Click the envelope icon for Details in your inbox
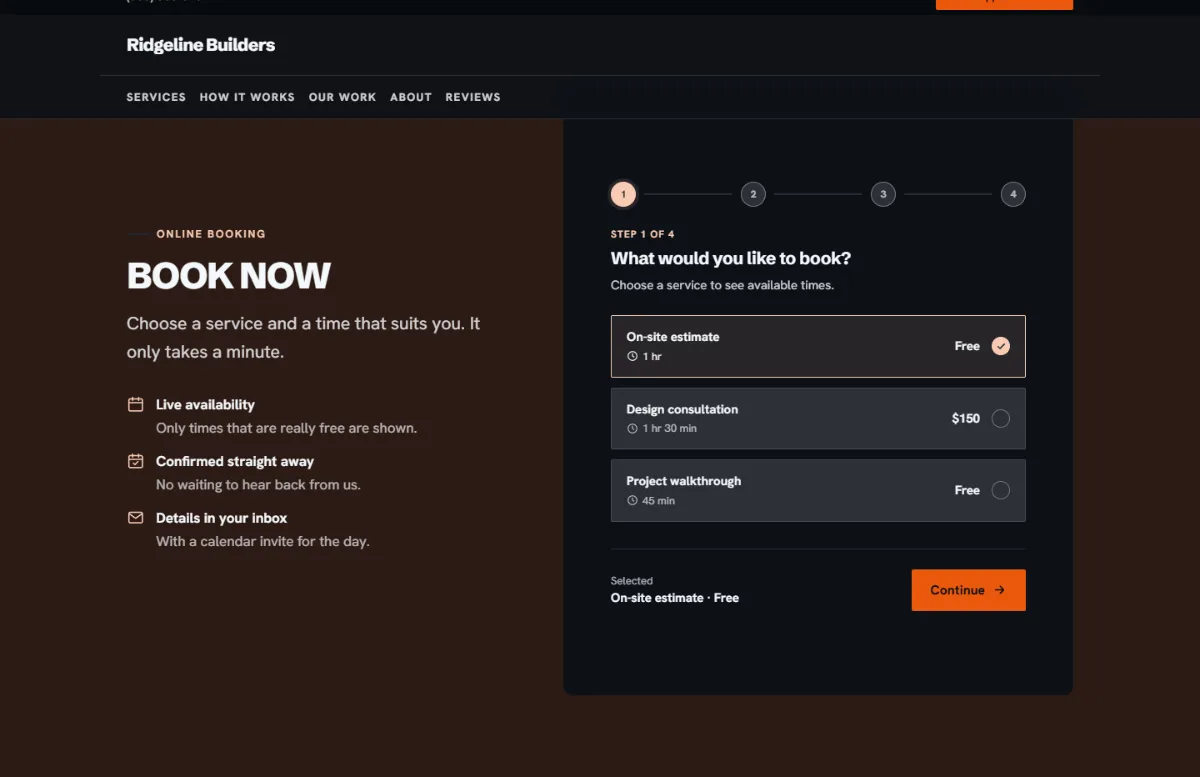 [x=135, y=518]
